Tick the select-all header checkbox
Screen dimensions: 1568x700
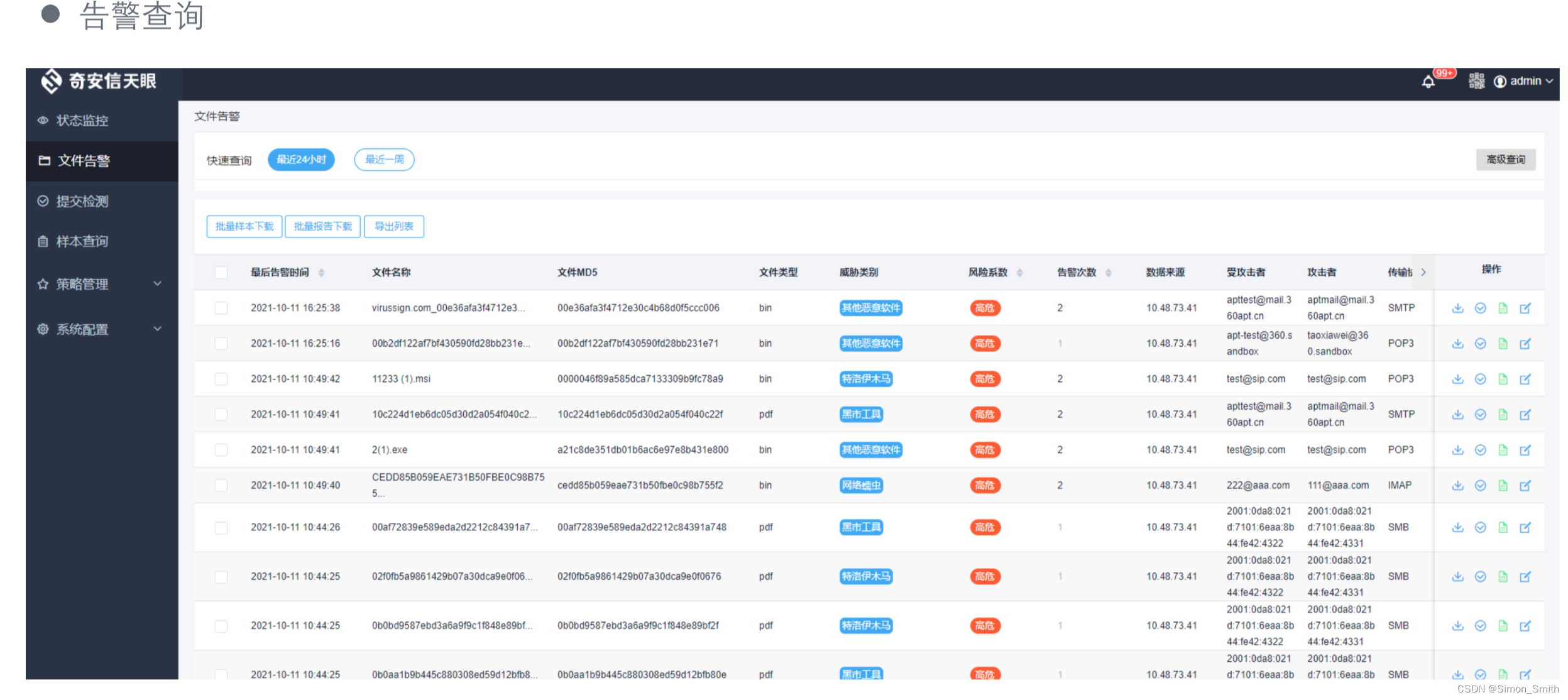tap(221, 272)
